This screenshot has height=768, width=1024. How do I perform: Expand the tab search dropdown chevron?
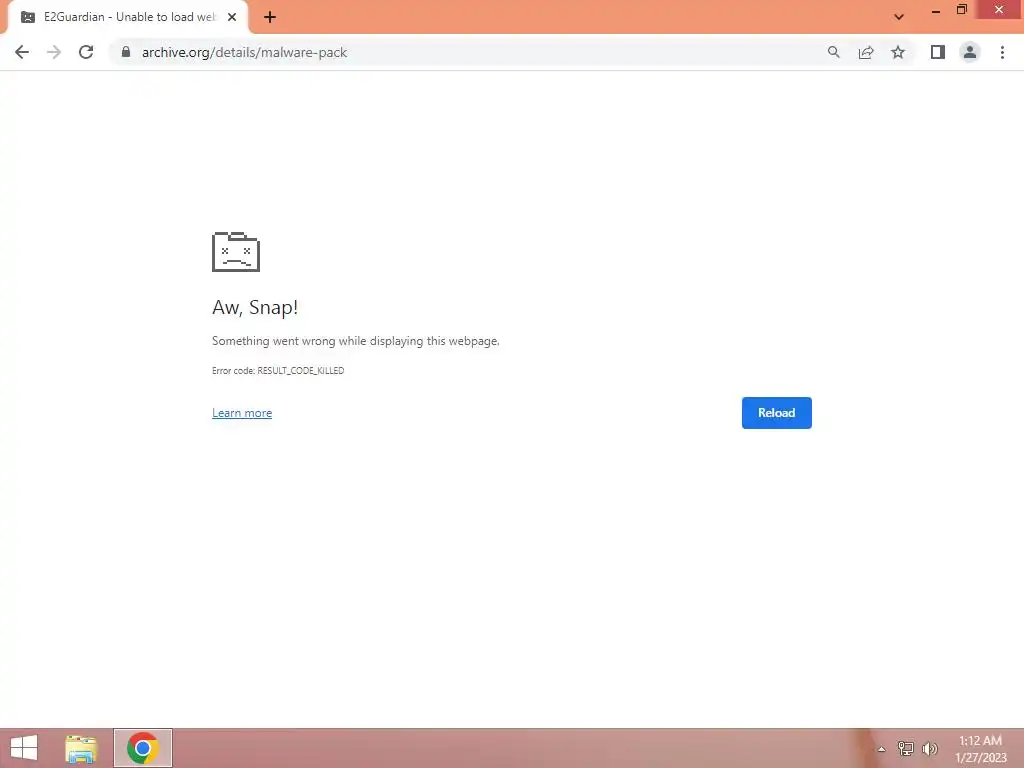899,17
